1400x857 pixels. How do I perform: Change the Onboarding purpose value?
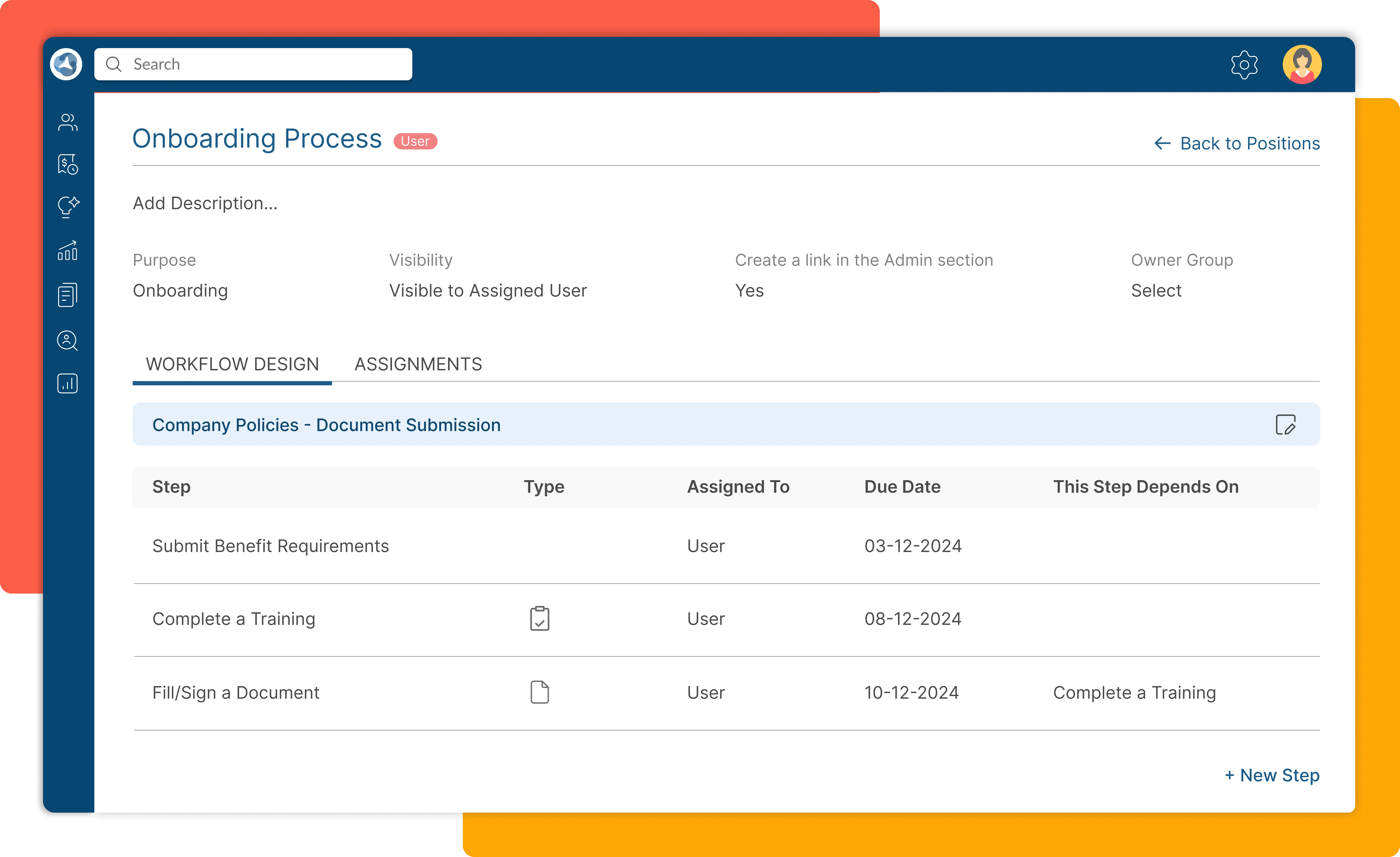click(180, 290)
